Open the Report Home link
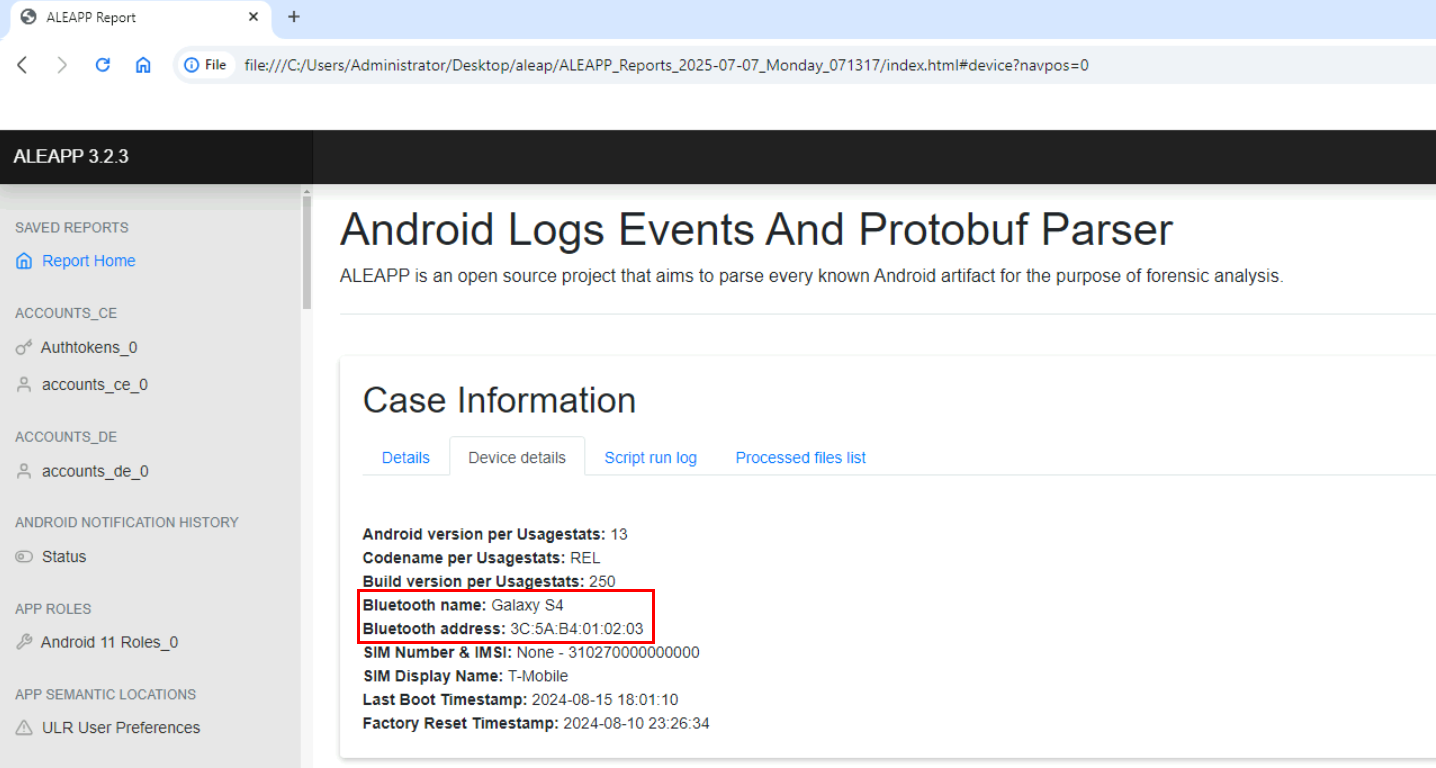The height and width of the screenshot is (768, 1436). tap(88, 261)
